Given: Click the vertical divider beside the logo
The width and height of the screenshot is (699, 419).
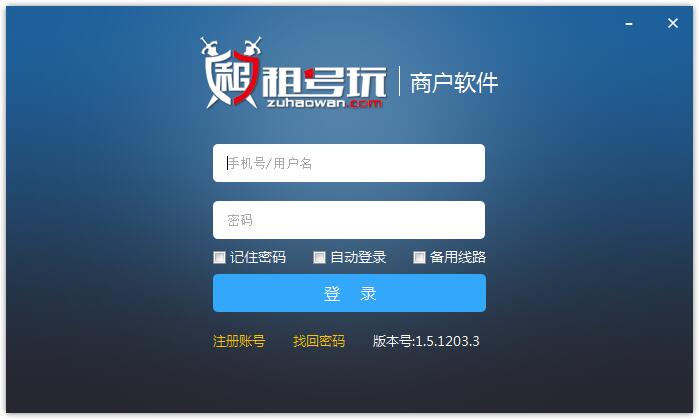Looking at the screenshot, I should click(x=399, y=81).
